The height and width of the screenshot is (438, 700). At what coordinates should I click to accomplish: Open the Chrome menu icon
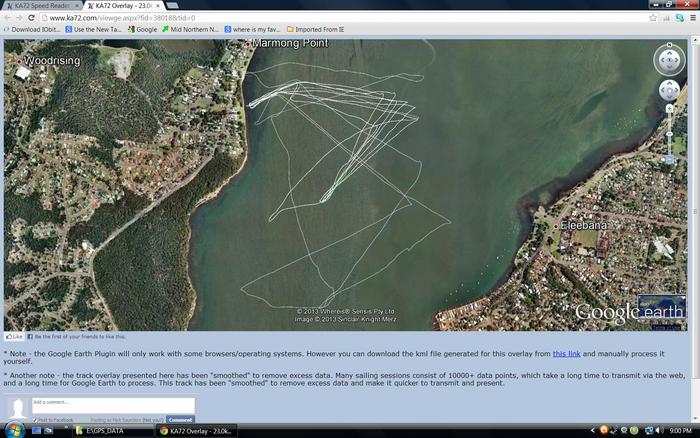coord(691,18)
